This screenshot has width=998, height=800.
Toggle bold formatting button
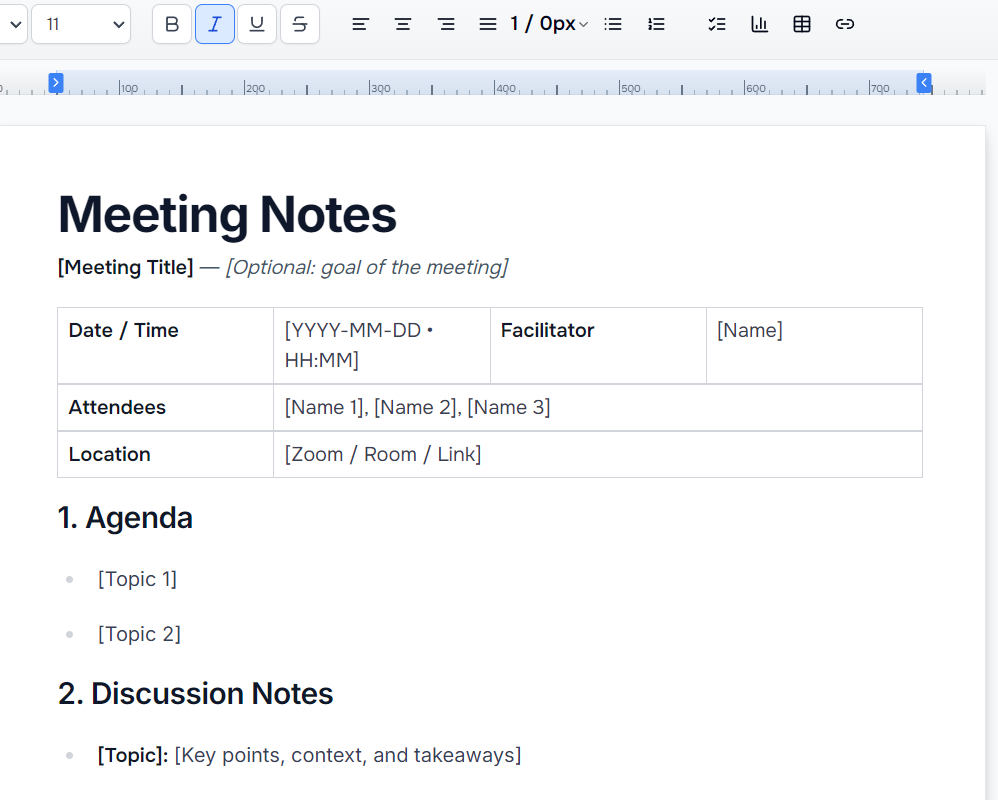pos(172,24)
